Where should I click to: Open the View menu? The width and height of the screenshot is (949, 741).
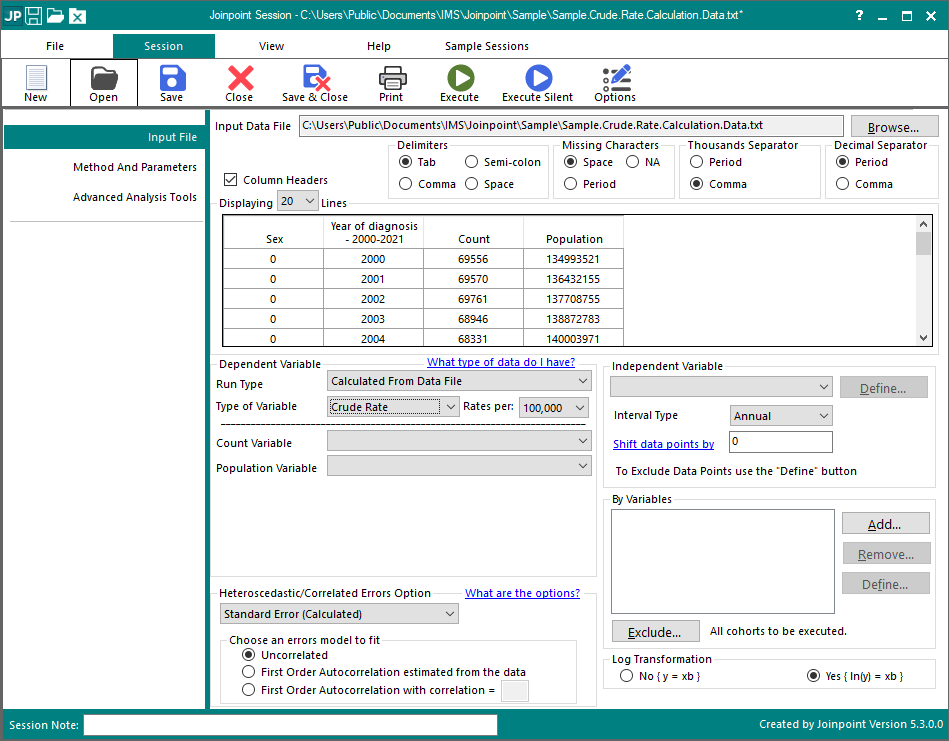(x=271, y=46)
